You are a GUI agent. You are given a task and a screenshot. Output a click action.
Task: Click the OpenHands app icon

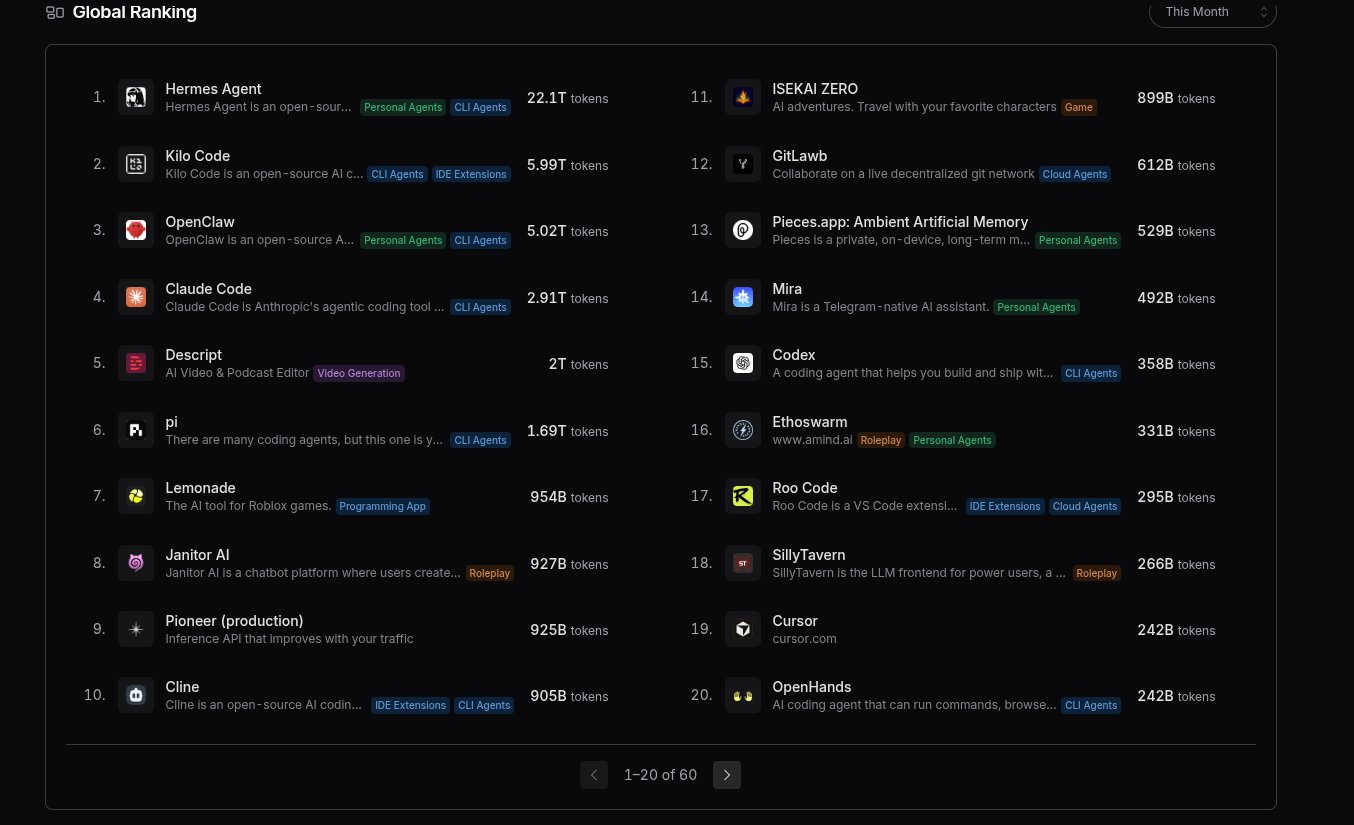point(743,695)
